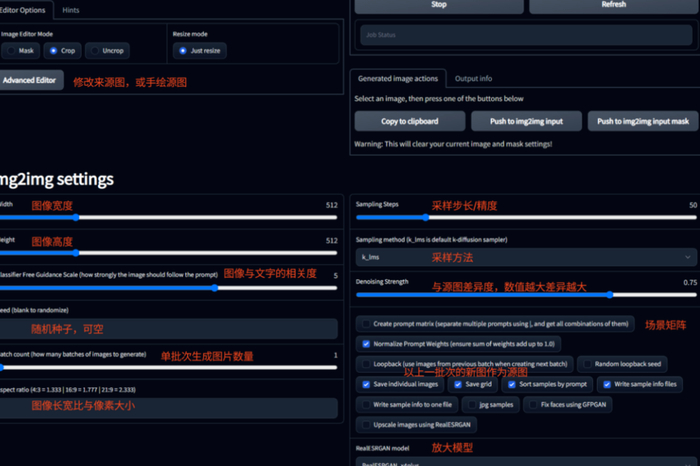This screenshot has height=466, width=700.
Task: Expand the RealESRGAN model dropdown
Action: coord(526,462)
